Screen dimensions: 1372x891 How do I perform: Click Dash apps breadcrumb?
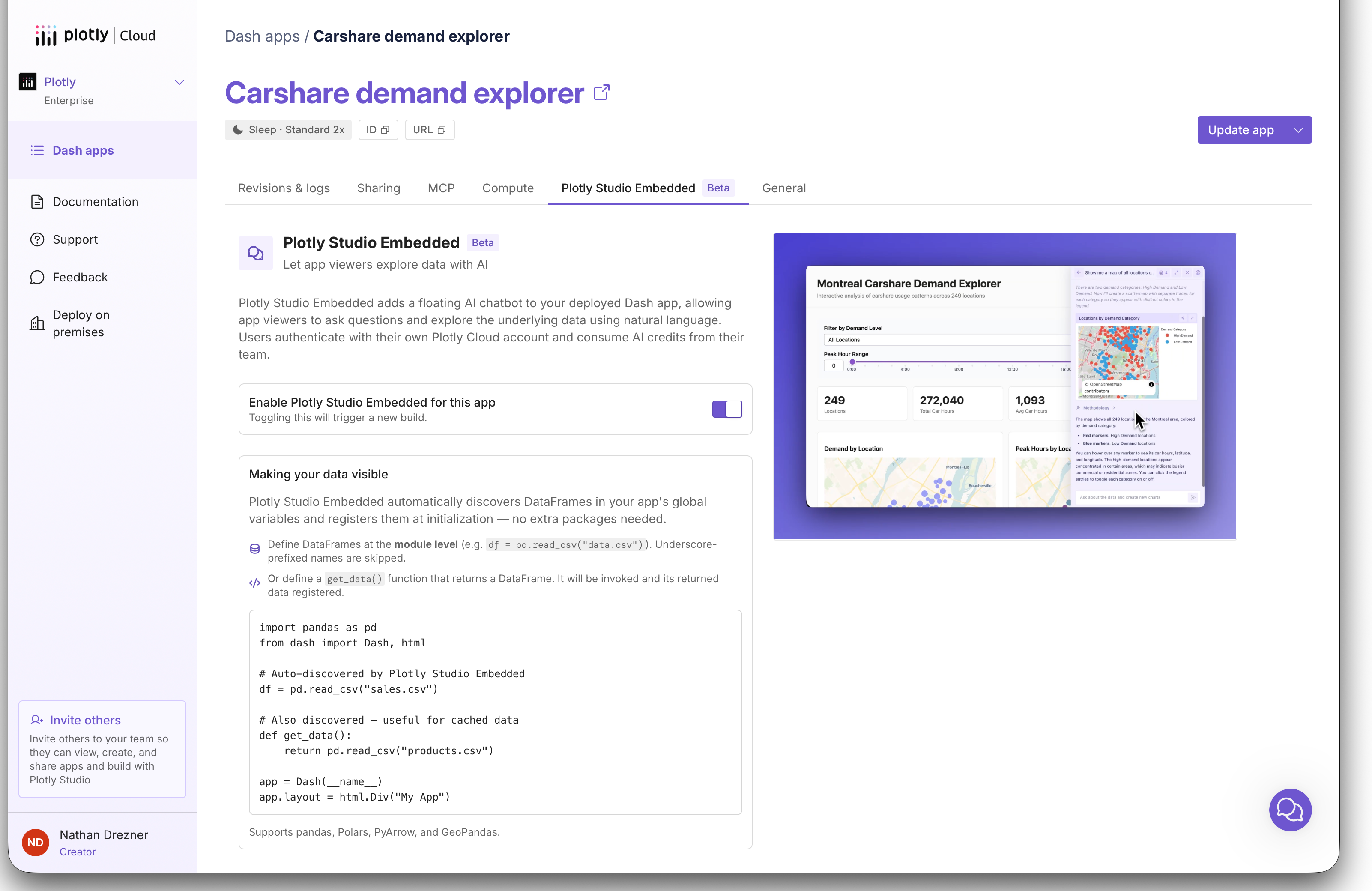click(x=262, y=36)
